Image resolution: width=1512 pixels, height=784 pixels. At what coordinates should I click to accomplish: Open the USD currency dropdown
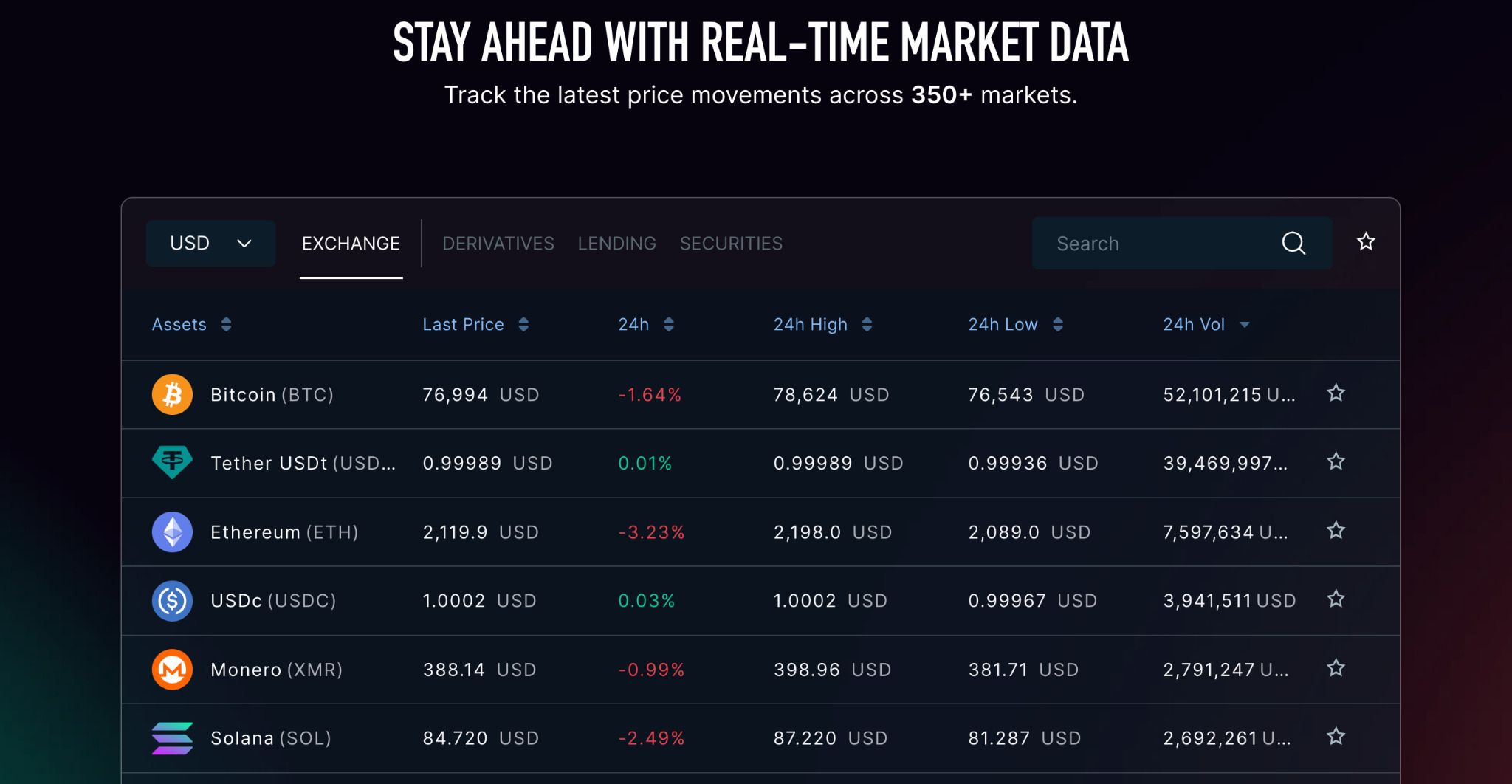pyautogui.click(x=210, y=243)
